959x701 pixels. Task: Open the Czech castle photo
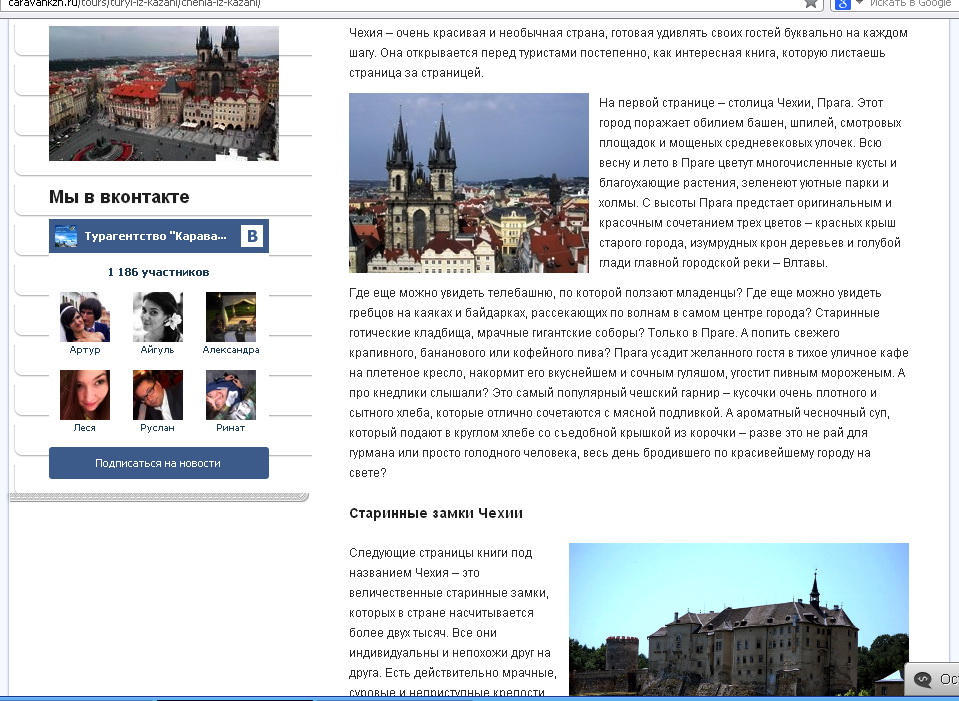(x=739, y=619)
